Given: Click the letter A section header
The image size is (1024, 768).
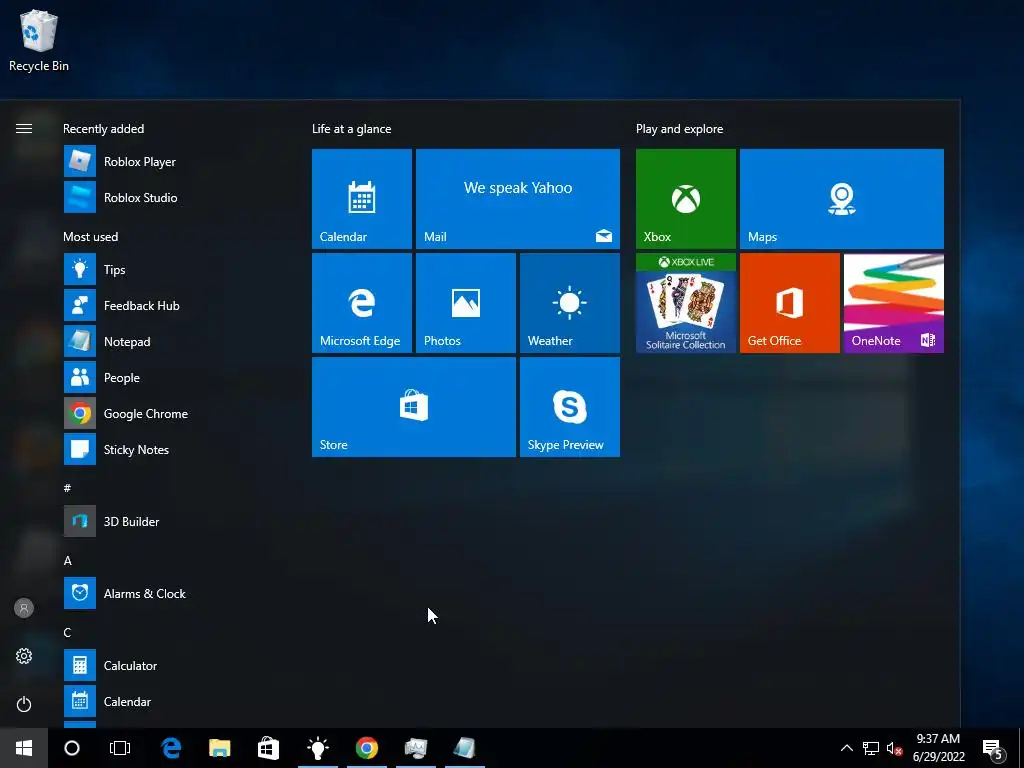Looking at the screenshot, I should pos(67,560).
